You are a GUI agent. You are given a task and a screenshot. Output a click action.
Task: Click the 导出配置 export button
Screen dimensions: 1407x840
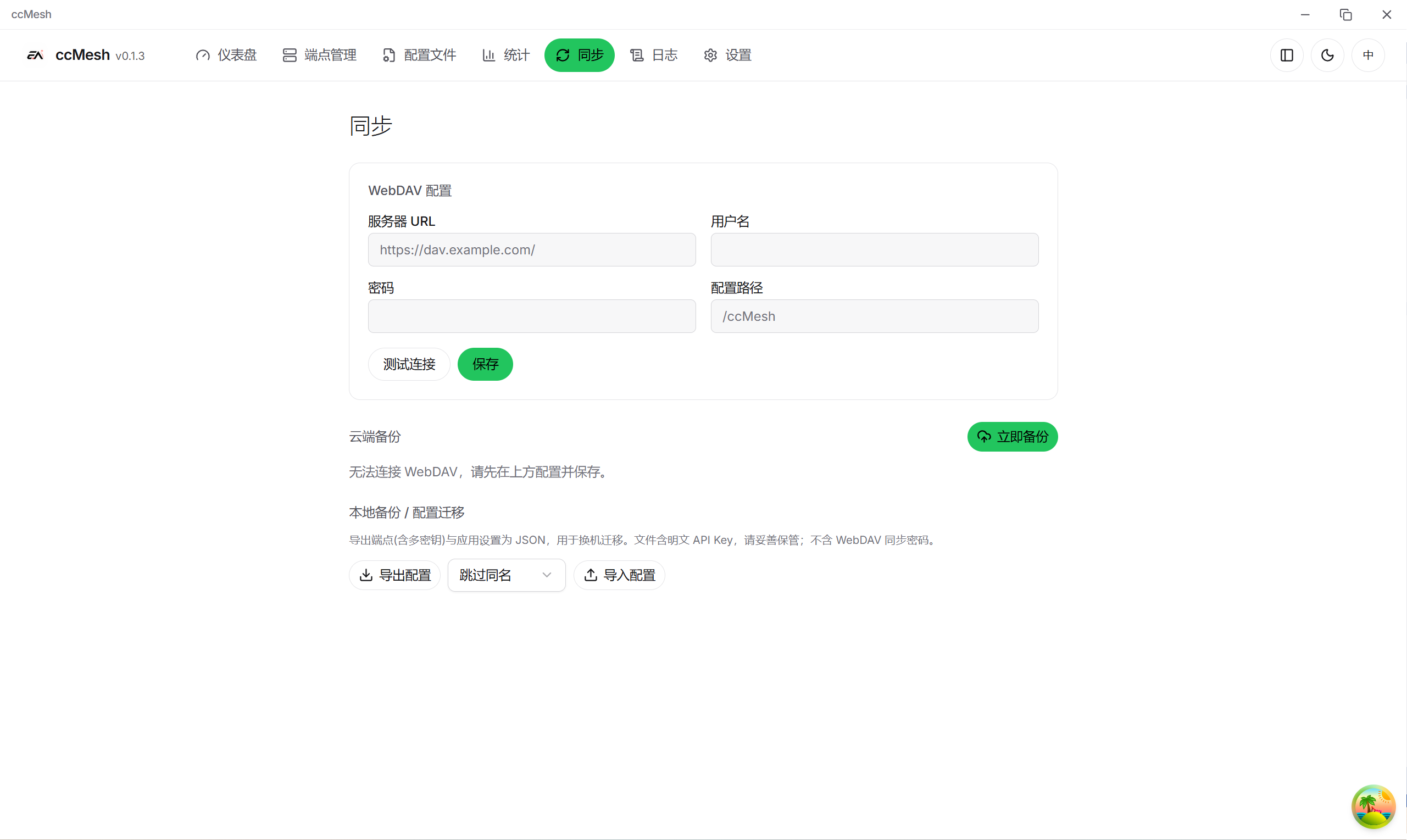pos(394,575)
